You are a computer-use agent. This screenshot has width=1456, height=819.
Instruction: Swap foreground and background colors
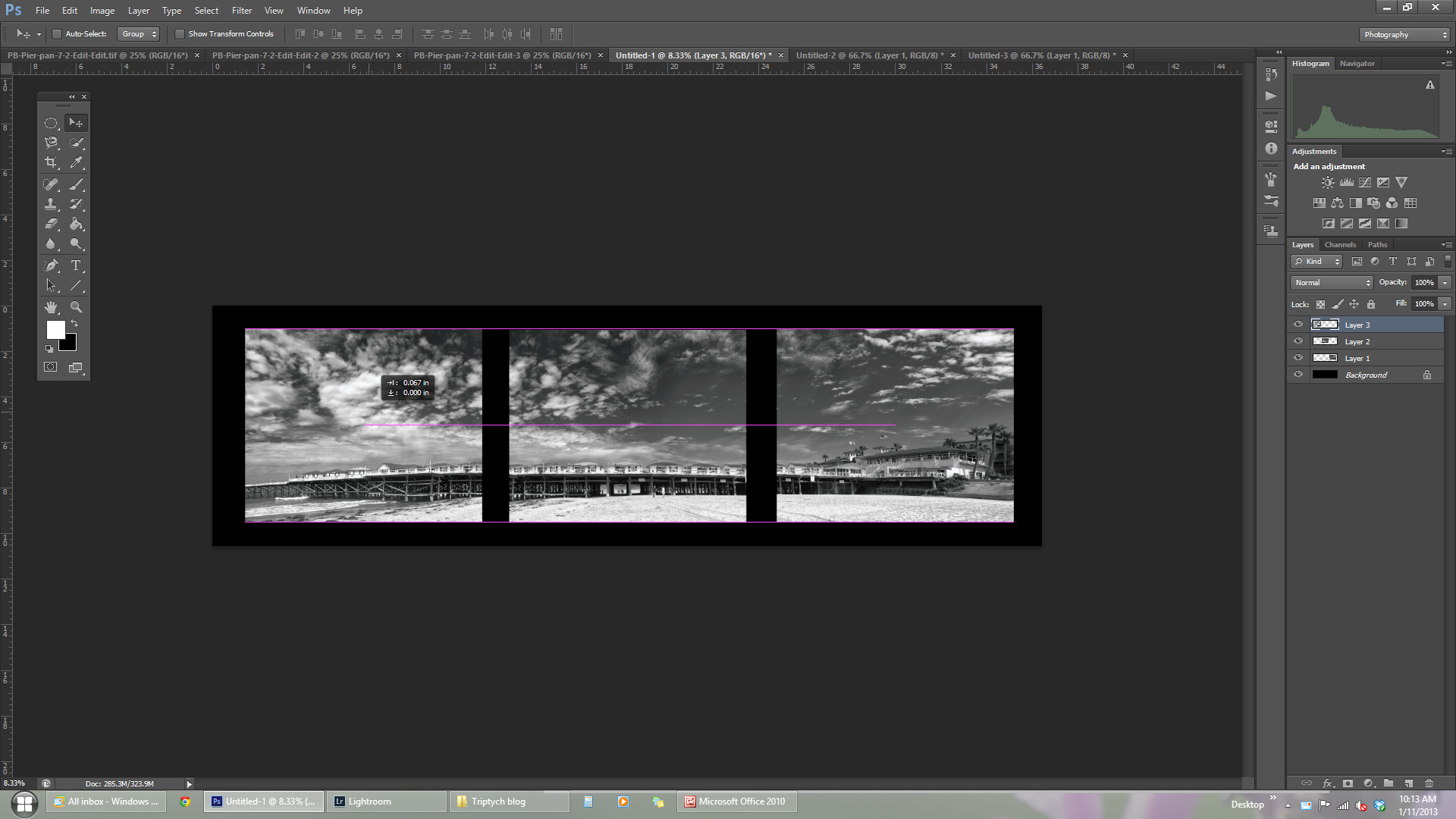74,324
